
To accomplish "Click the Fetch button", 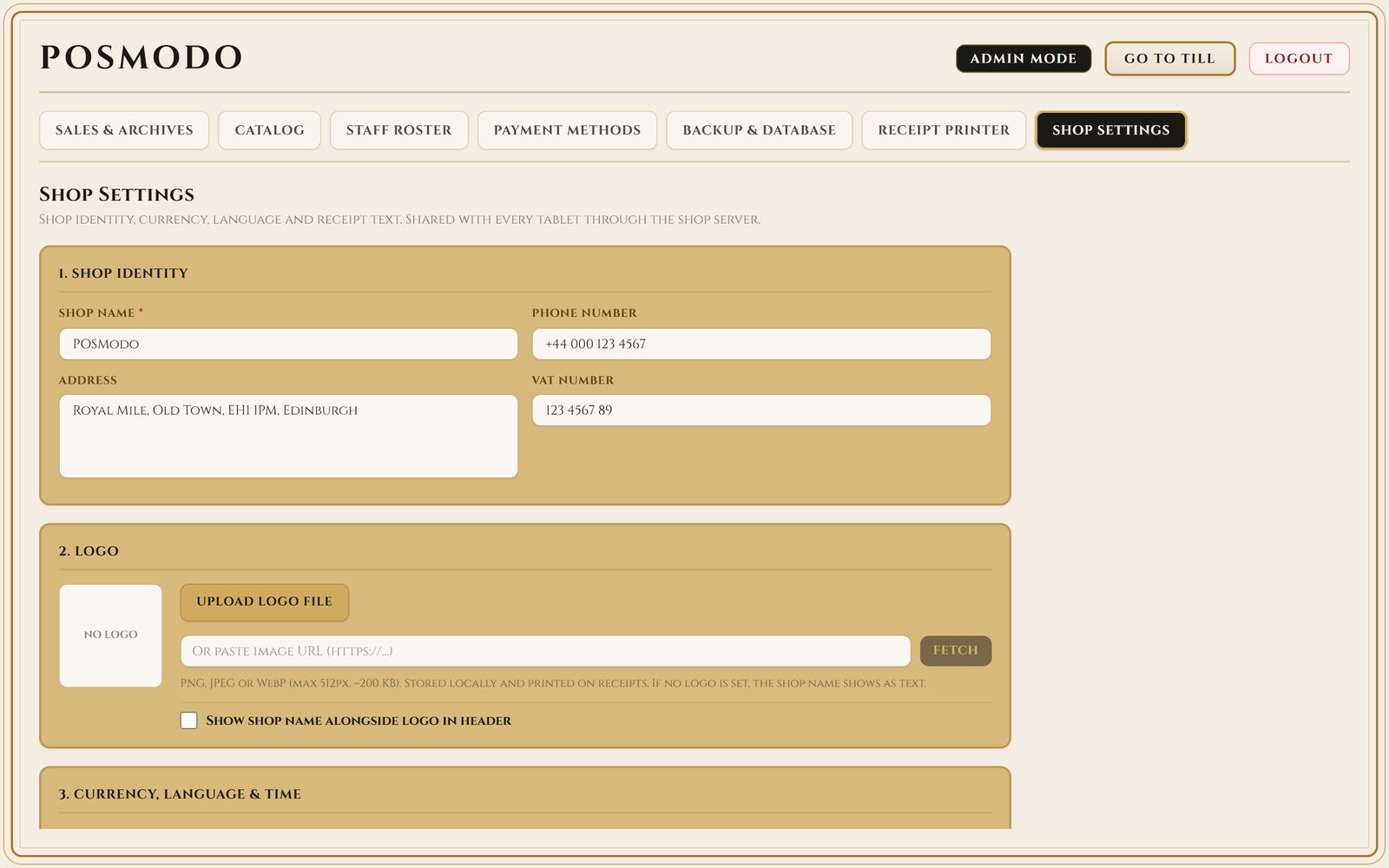I will [956, 651].
